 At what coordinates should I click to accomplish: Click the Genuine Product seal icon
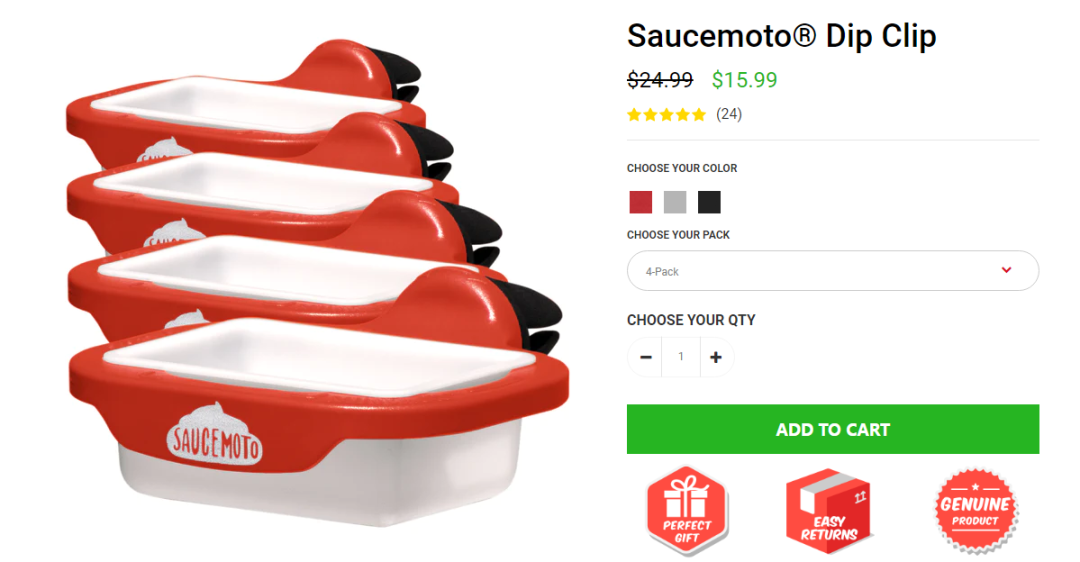pos(975,510)
